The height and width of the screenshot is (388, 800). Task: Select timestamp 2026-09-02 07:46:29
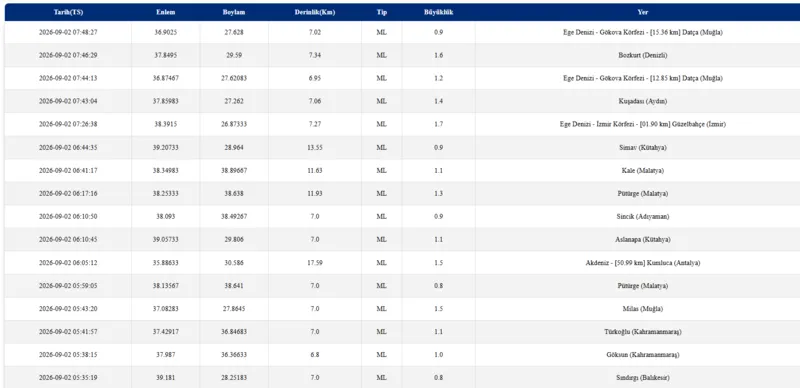pyautogui.click(x=68, y=55)
